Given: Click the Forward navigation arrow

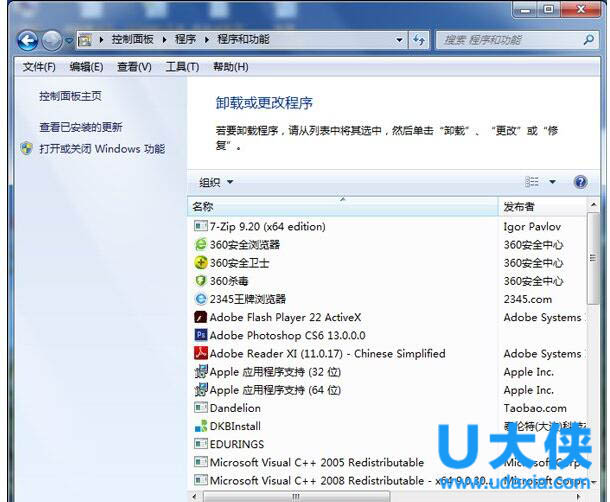Looking at the screenshot, I should tap(51, 40).
